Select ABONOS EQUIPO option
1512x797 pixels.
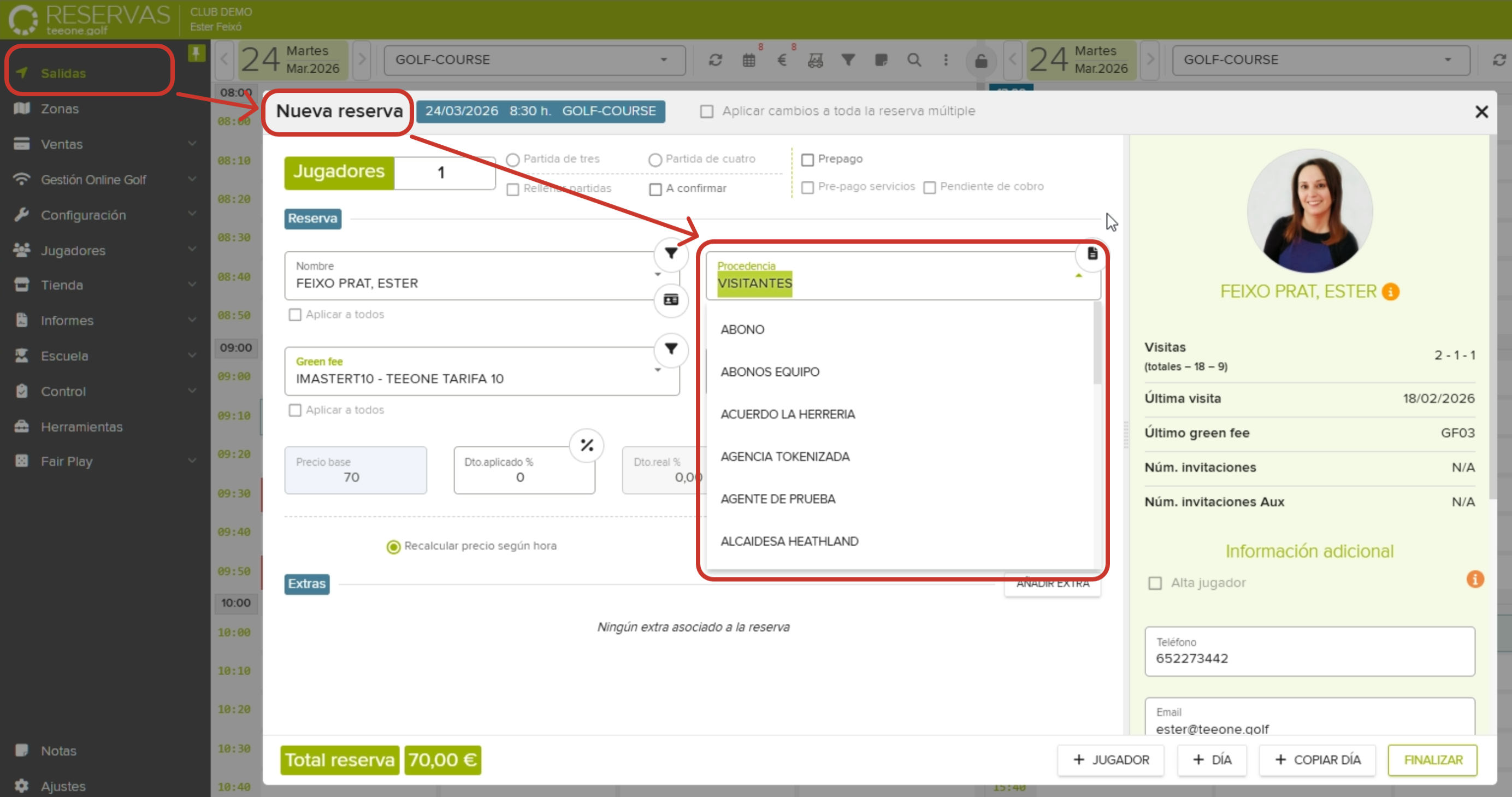click(x=900, y=371)
